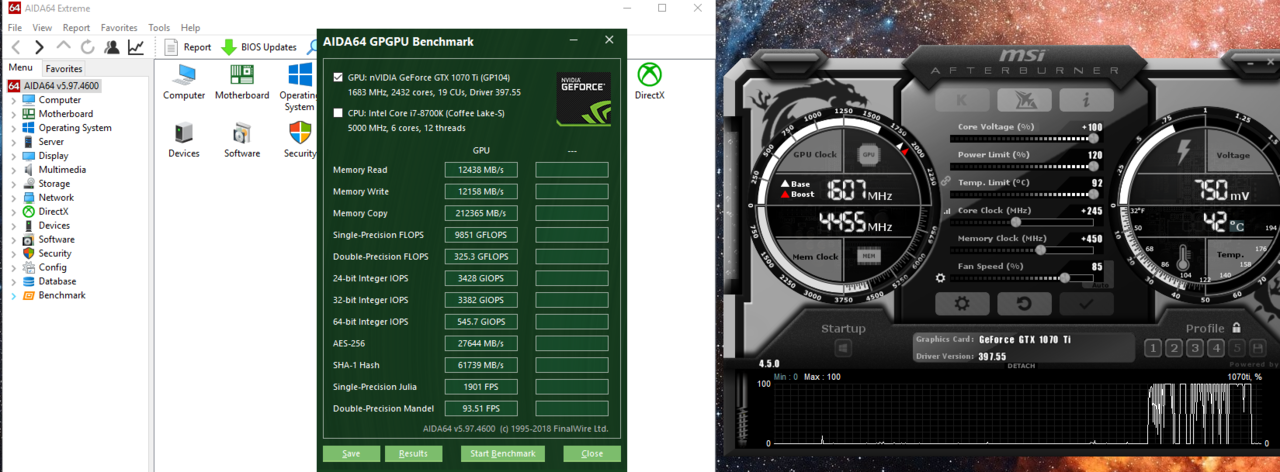Click Save in GPGPU Benchmark dialog
Viewport: 1280px width, 472px height.
tap(351, 454)
